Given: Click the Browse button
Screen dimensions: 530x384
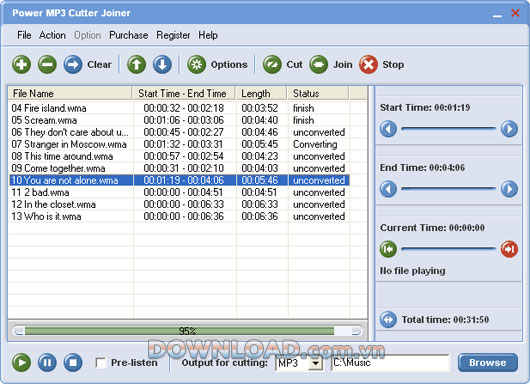Looking at the screenshot, I should 488,363.
